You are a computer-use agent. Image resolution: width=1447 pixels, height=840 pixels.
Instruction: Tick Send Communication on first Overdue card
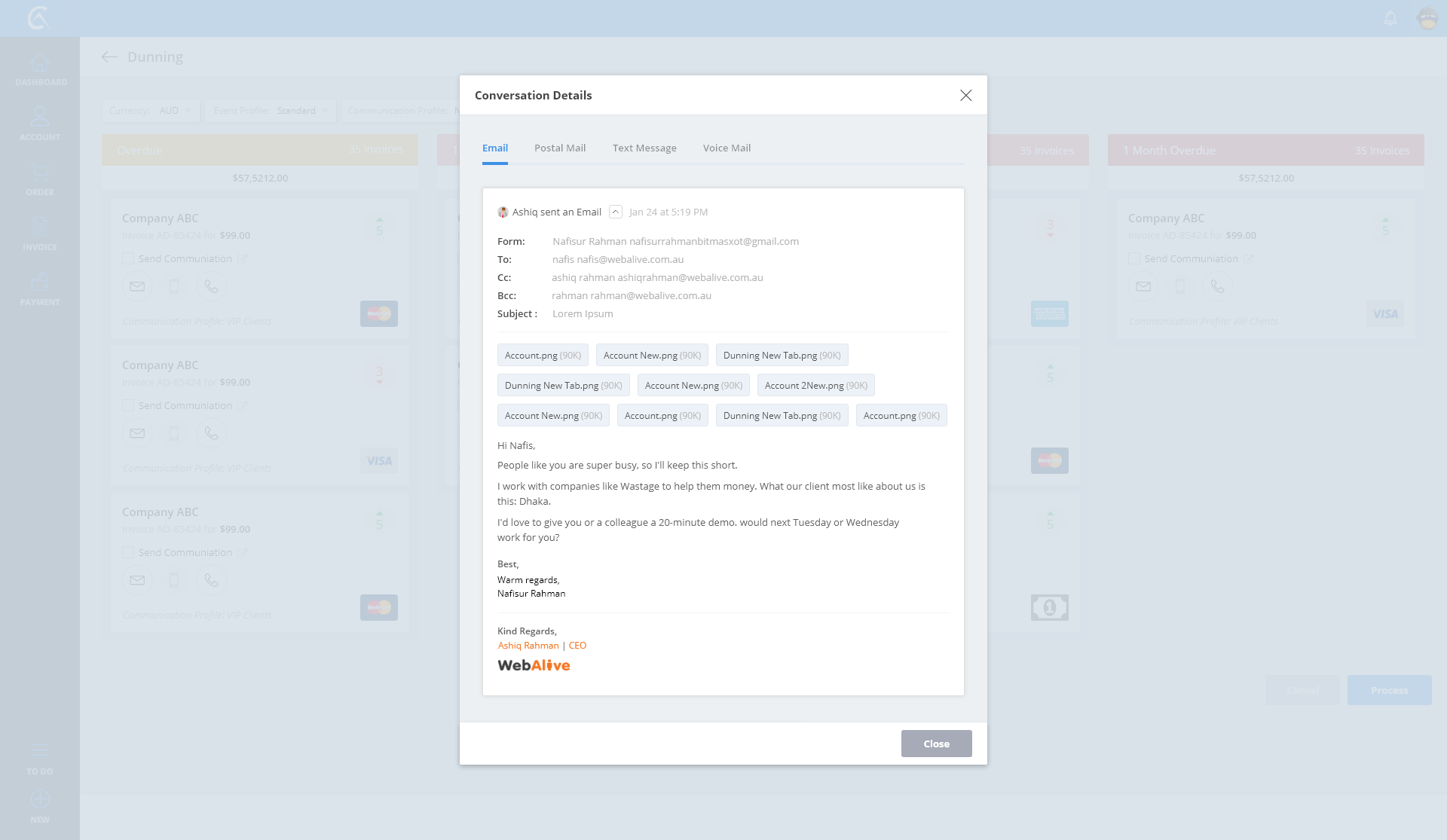128,258
